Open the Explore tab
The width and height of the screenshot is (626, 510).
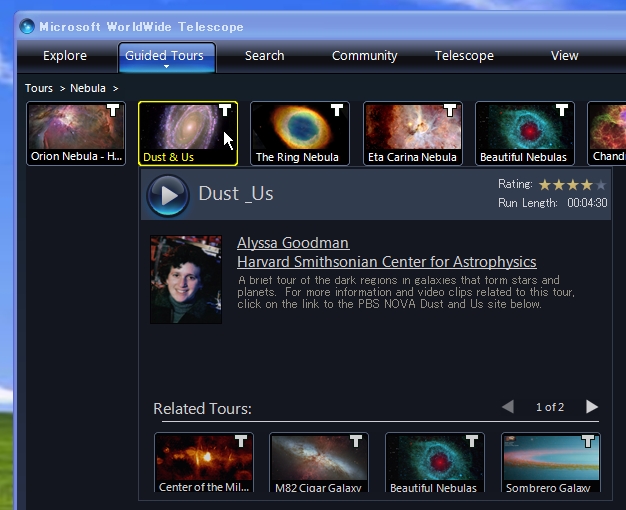65,56
